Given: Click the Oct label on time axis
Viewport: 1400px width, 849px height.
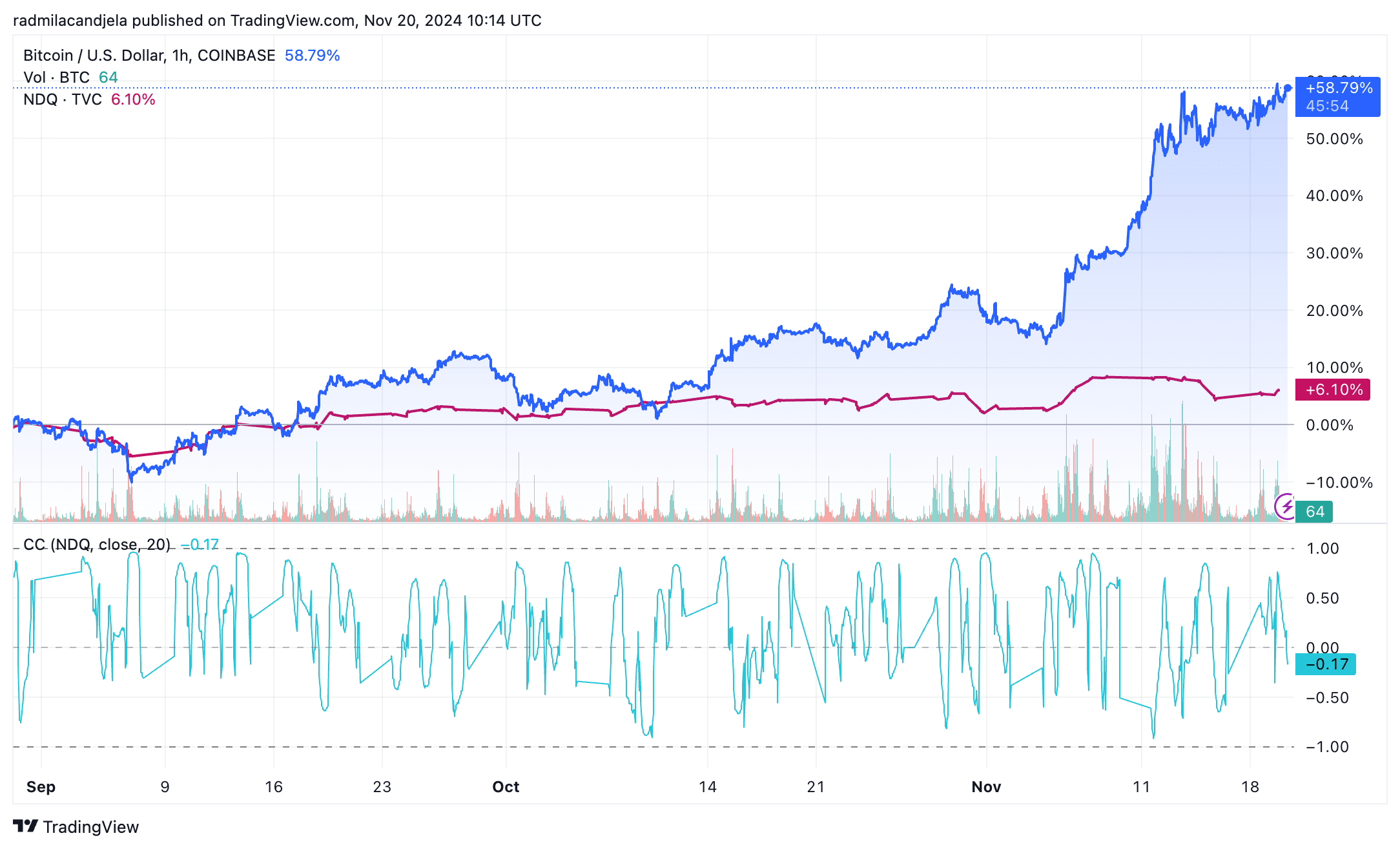Looking at the screenshot, I should coord(506,787).
